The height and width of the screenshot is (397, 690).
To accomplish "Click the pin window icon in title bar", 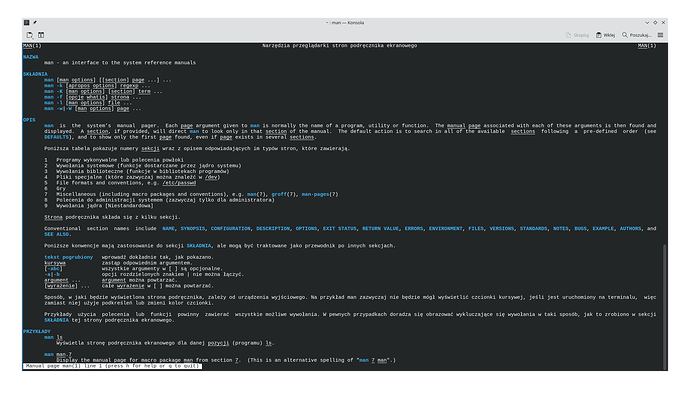I will point(35,22).
